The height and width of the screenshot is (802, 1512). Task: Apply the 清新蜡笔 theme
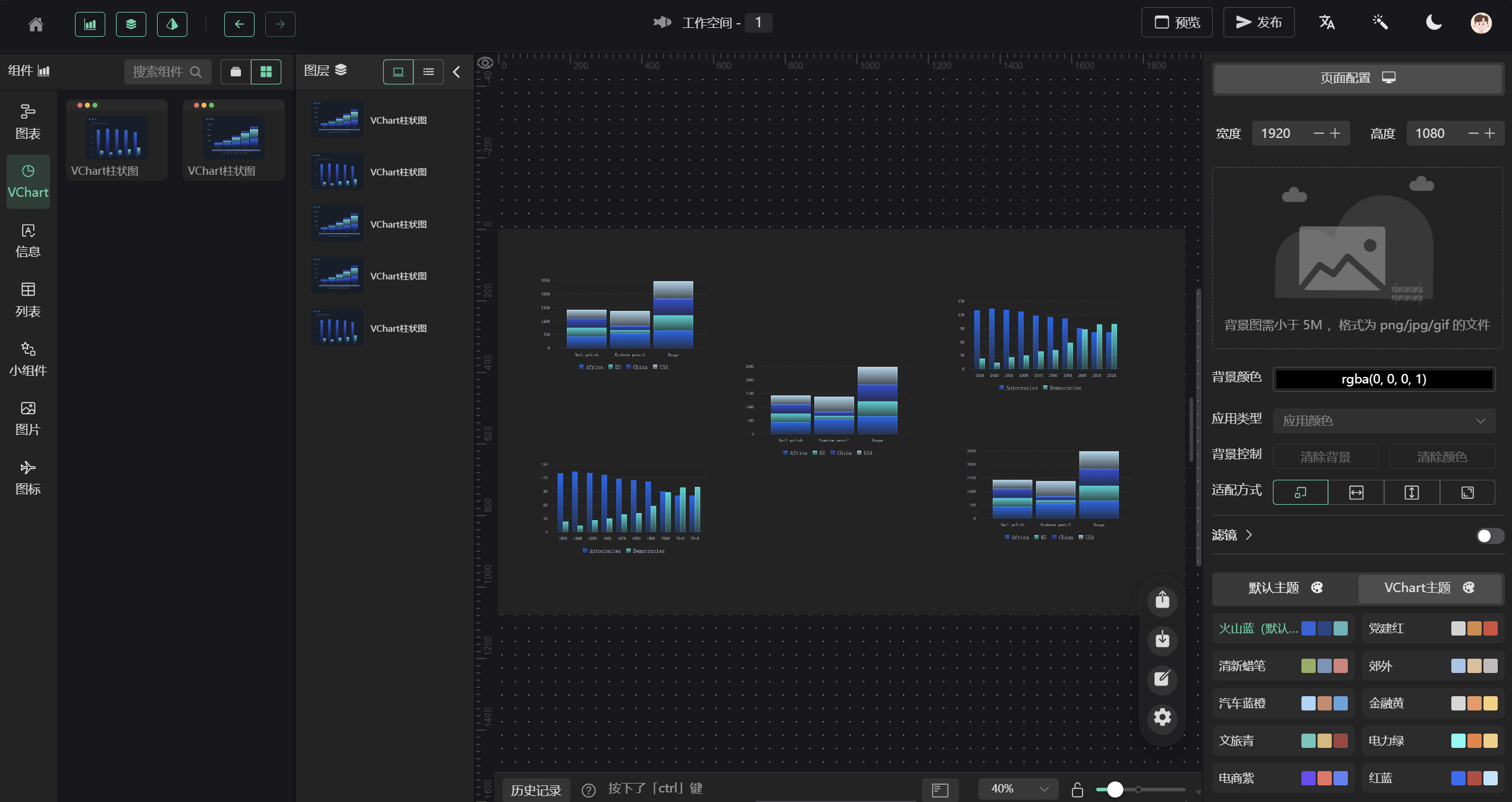pos(1284,666)
